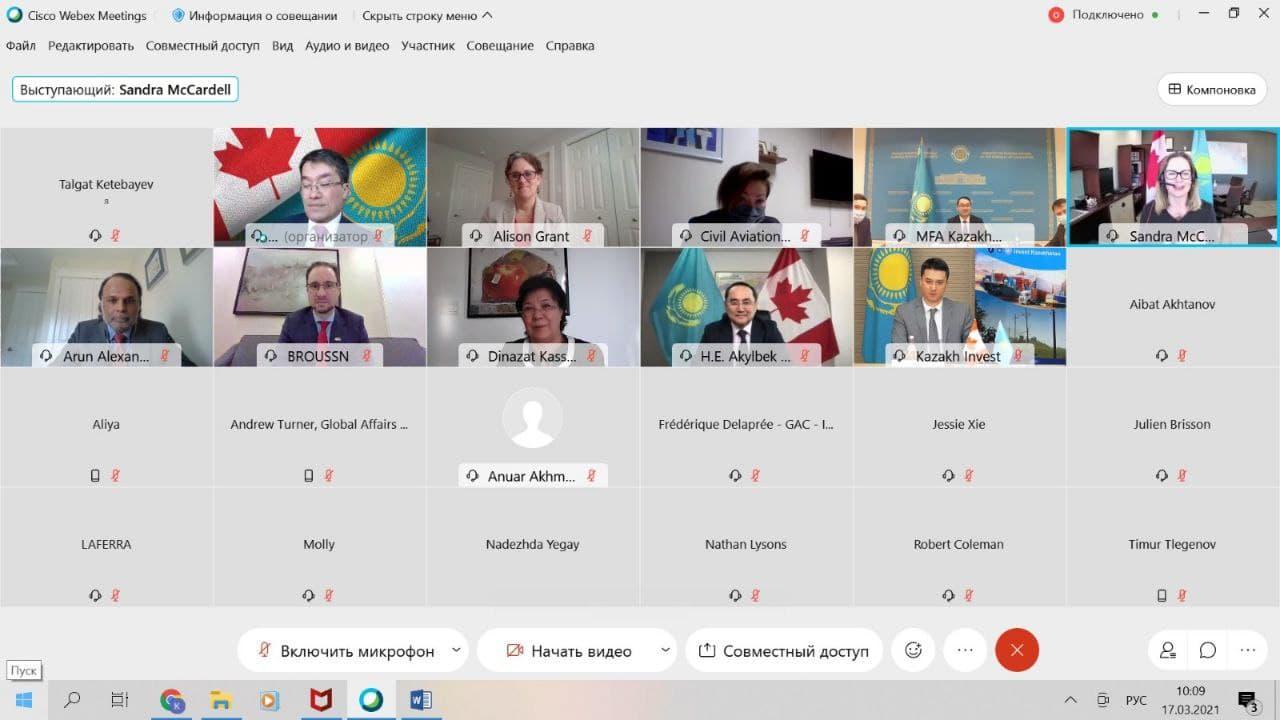Open panel options at bottom right
The height and width of the screenshot is (720, 1280).
pyautogui.click(x=1247, y=650)
